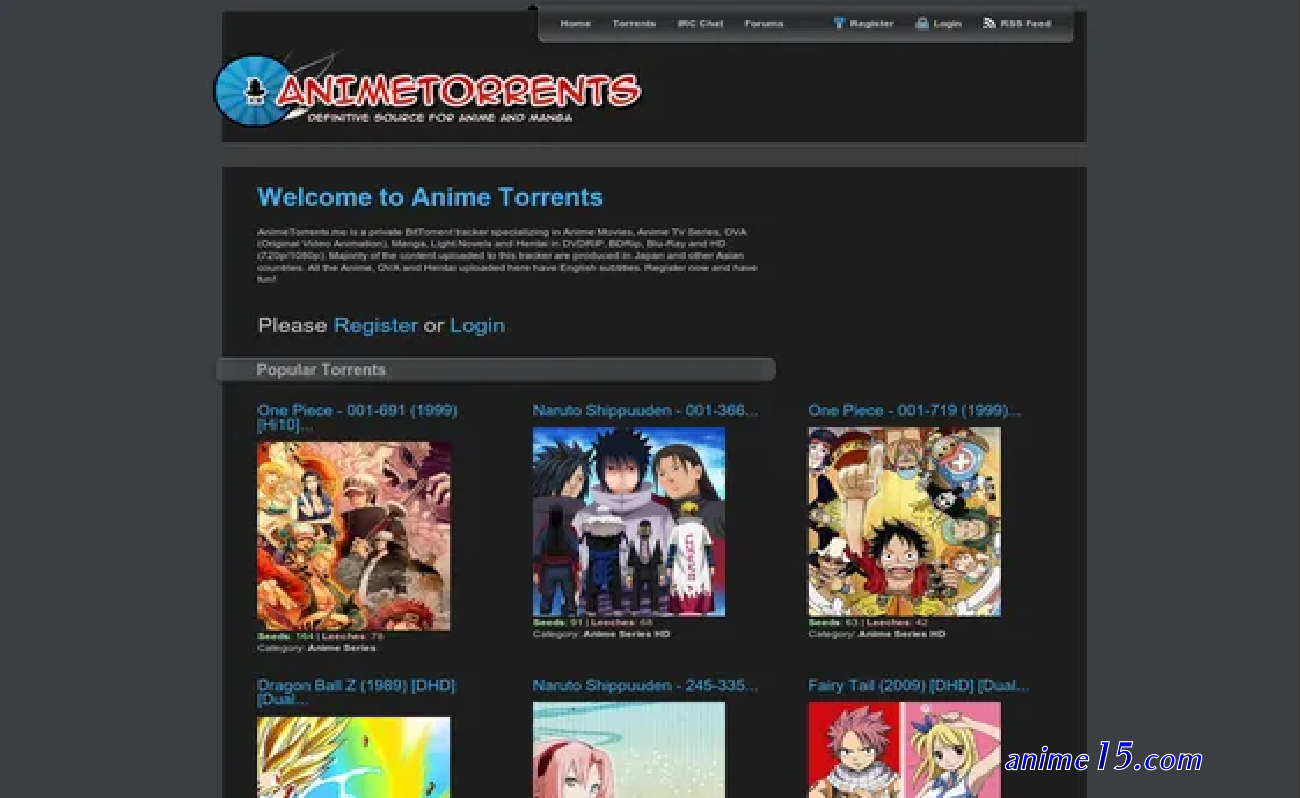Click the Register icon in top bar
The height and width of the screenshot is (798, 1302).
pos(839,23)
